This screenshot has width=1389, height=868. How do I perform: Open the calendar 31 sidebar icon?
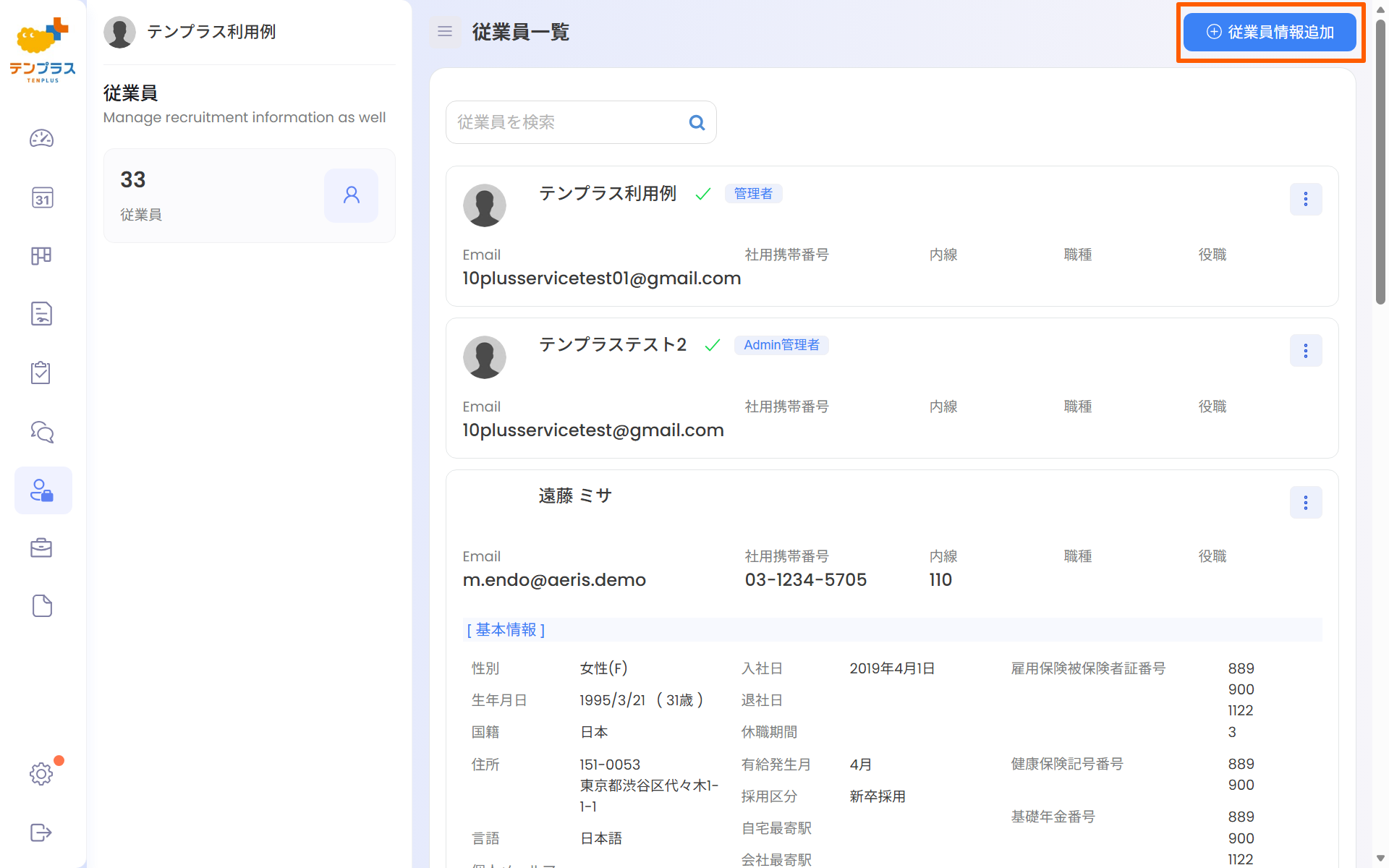[42, 197]
